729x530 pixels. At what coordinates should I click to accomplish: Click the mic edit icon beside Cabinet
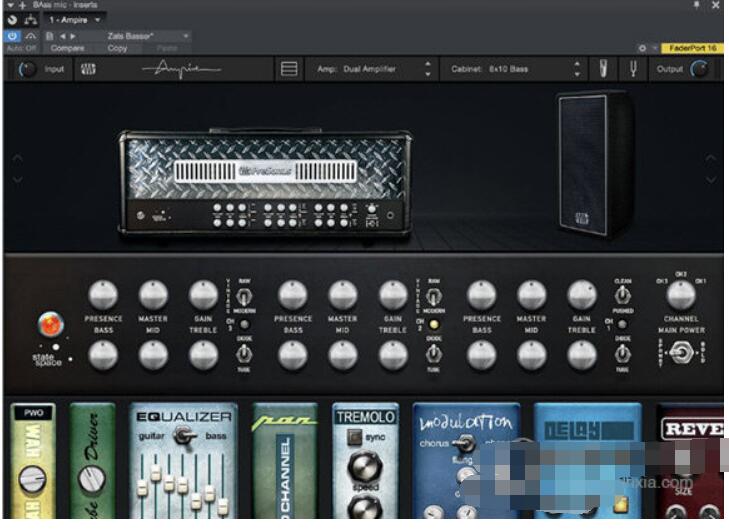[x=604, y=69]
